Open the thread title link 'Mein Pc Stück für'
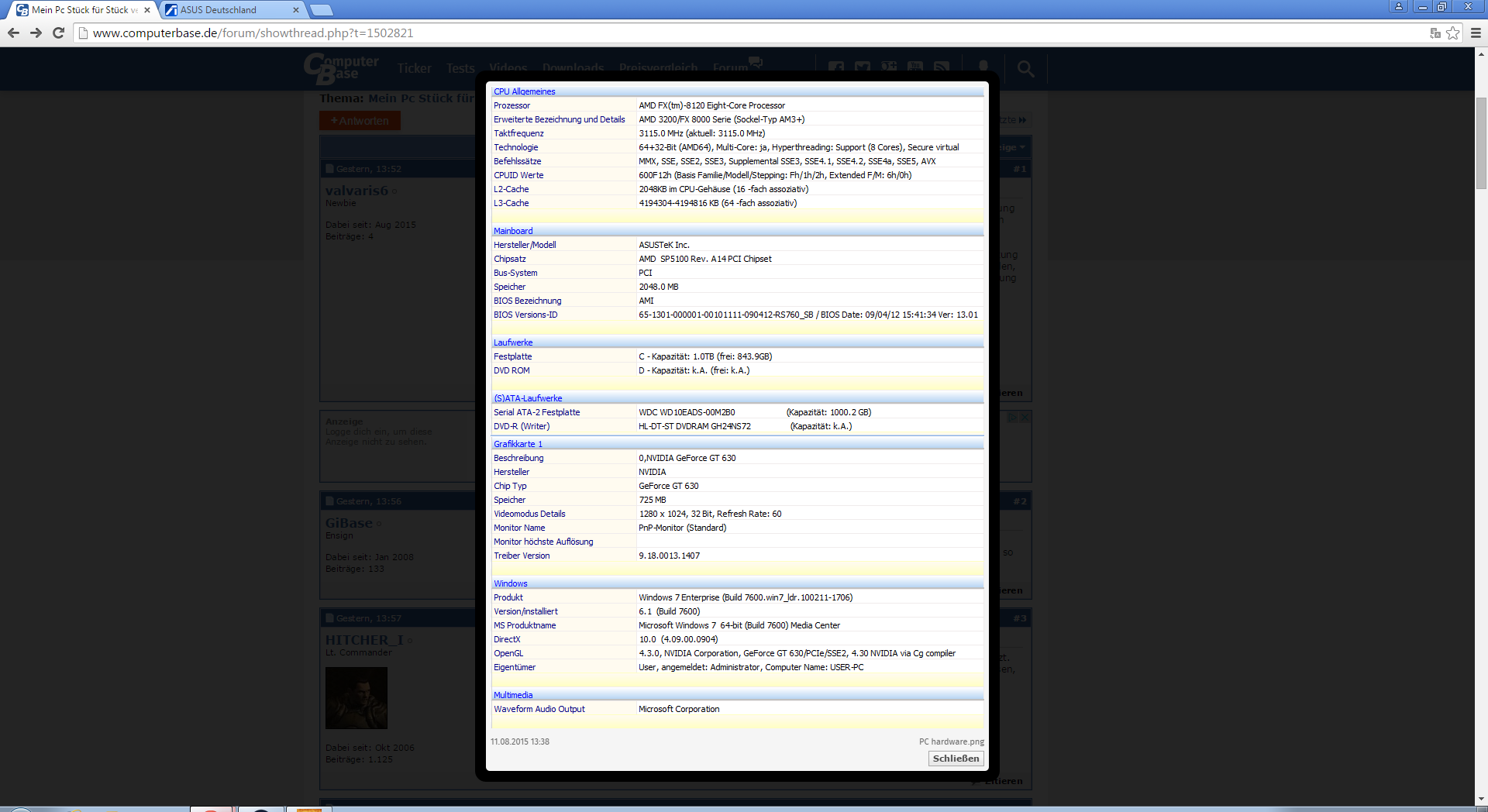Image resolution: width=1488 pixels, height=812 pixels. pos(421,98)
